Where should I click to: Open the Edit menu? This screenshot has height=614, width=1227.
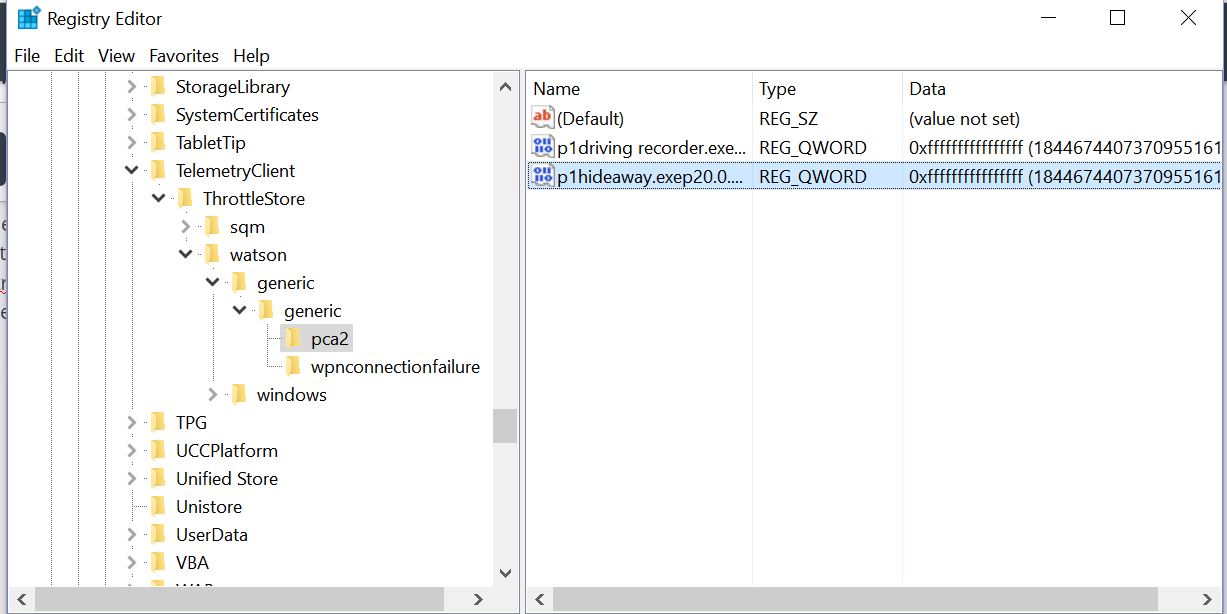69,56
